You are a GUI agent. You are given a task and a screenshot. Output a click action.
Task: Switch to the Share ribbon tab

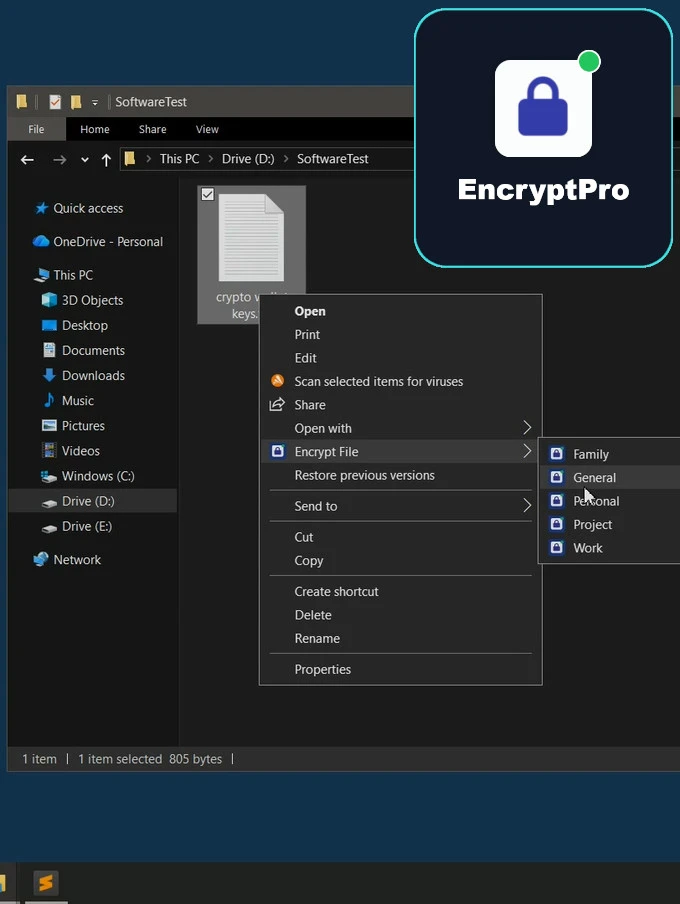[152, 129]
